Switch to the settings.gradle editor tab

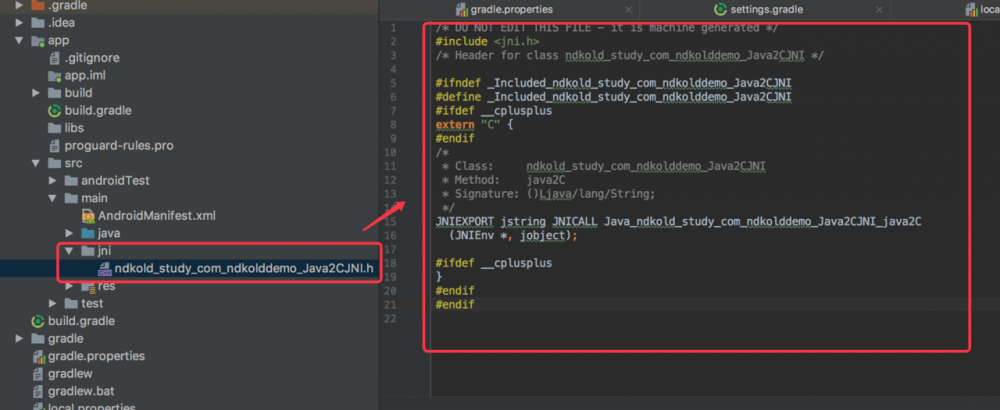(765, 10)
